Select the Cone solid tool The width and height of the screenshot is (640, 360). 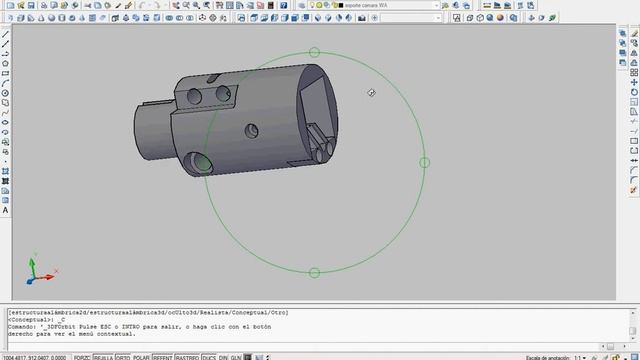(x=41, y=18)
